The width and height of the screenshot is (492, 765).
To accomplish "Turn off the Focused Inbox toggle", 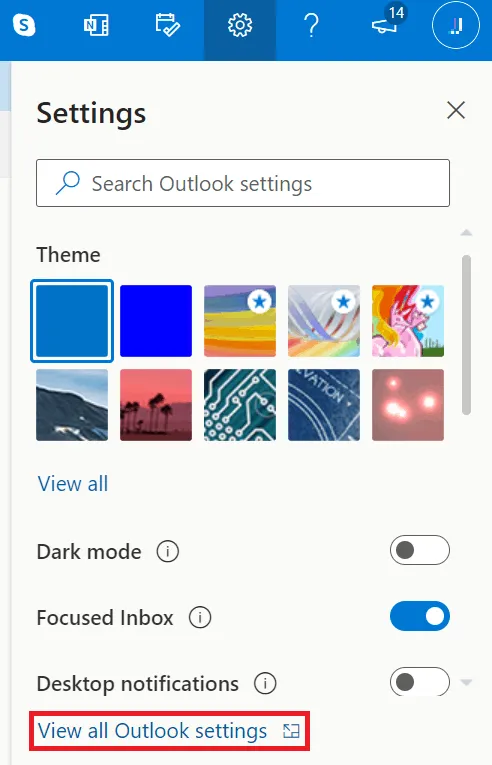I will coord(419,616).
